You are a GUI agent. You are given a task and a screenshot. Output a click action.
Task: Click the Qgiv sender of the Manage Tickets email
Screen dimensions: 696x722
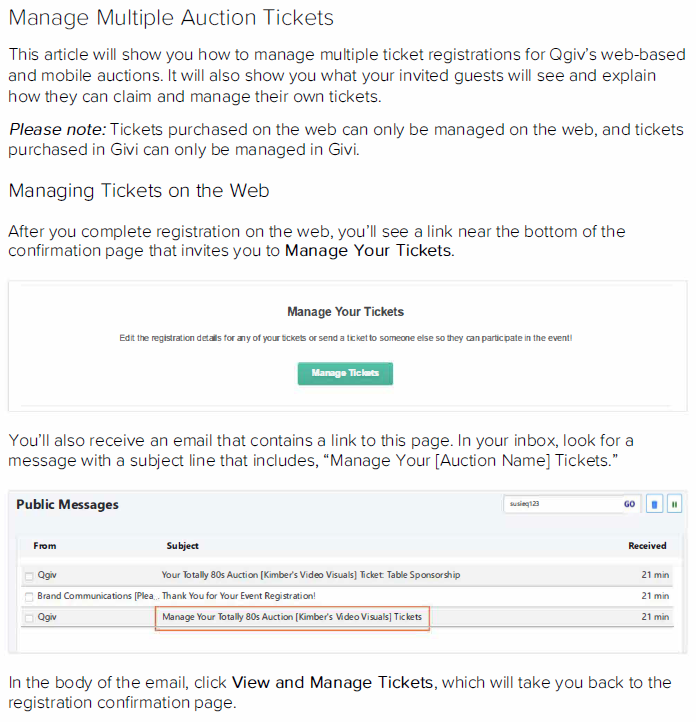pyautogui.click(x=47, y=617)
